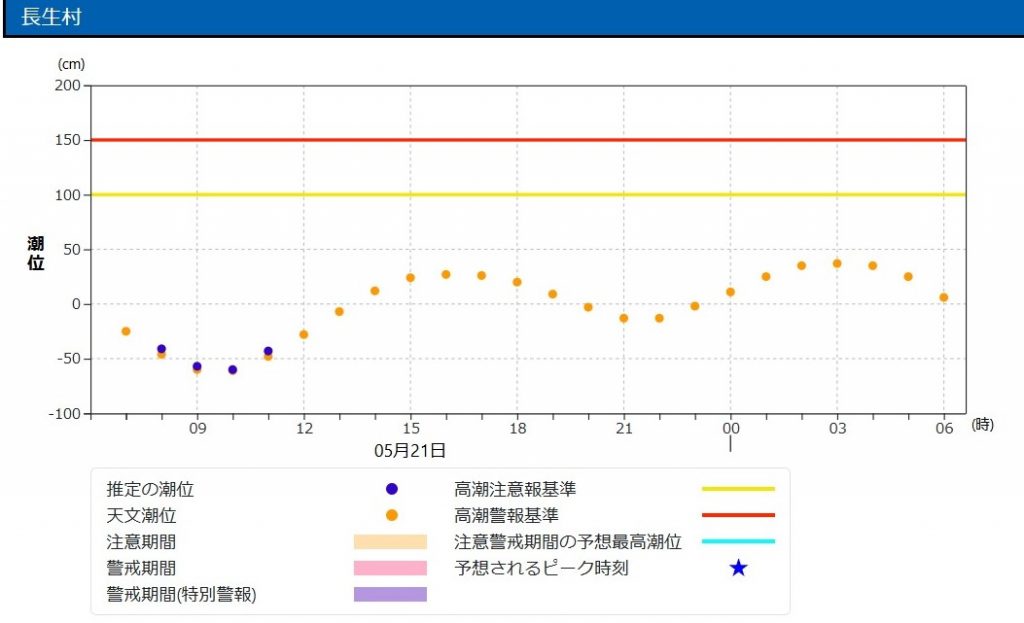This screenshot has width=1024, height=623.
Task: Click the 推定の潮位 legend label
Action: click(x=150, y=489)
